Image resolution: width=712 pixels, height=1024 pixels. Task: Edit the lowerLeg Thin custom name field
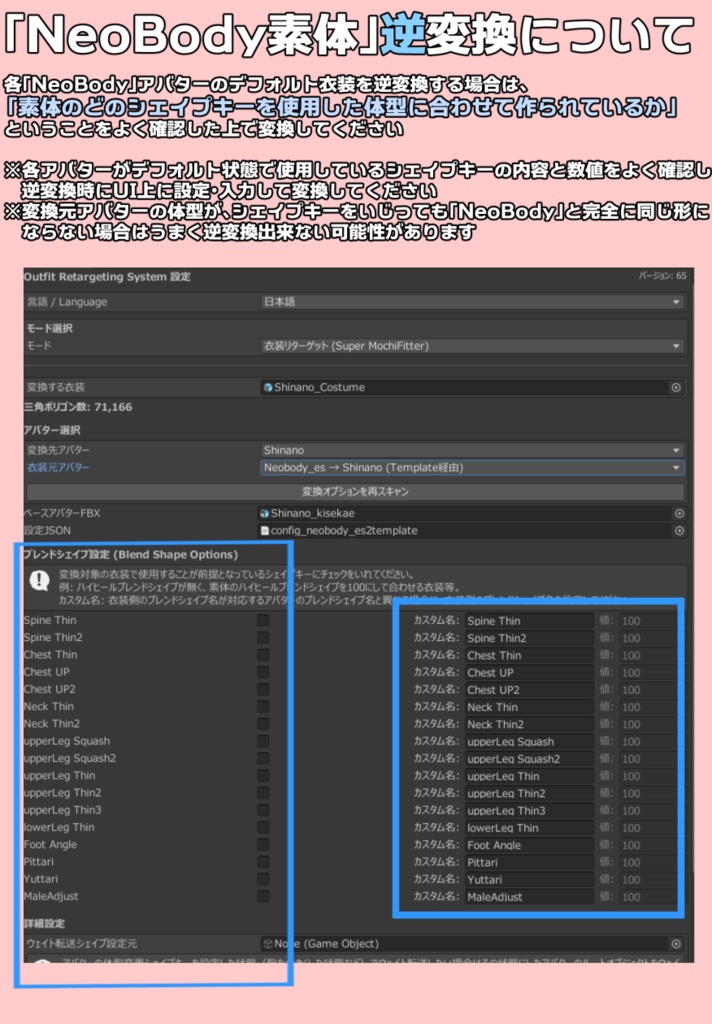[529, 828]
